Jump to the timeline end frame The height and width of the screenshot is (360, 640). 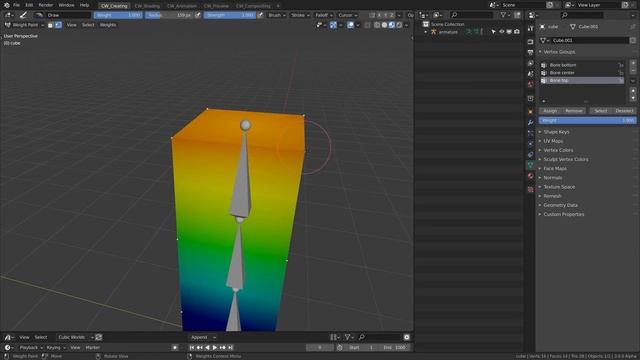[230, 347]
